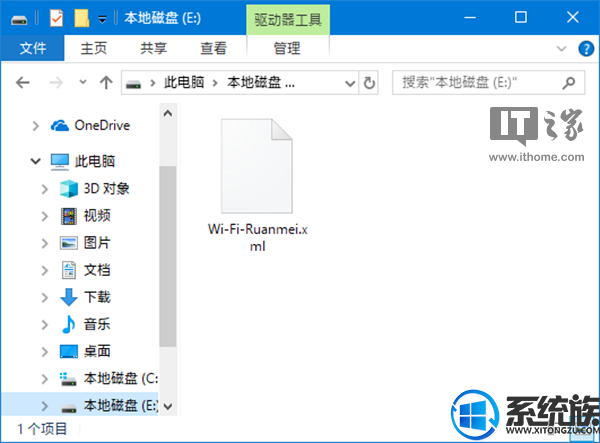The height and width of the screenshot is (443, 600).
Task: Open the 文件 menu
Action: (33, 48)
